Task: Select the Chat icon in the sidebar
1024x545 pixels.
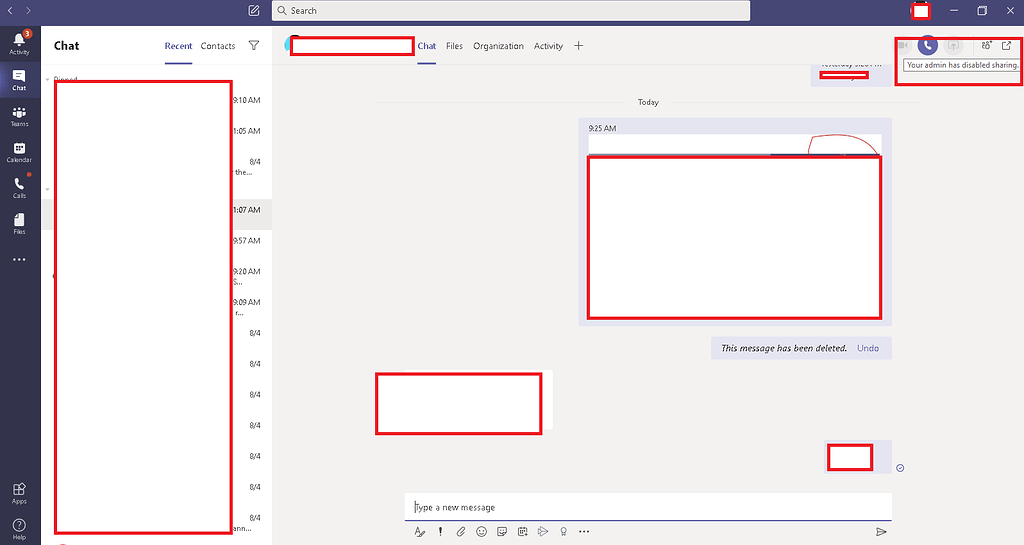Action: click(20, 80)
